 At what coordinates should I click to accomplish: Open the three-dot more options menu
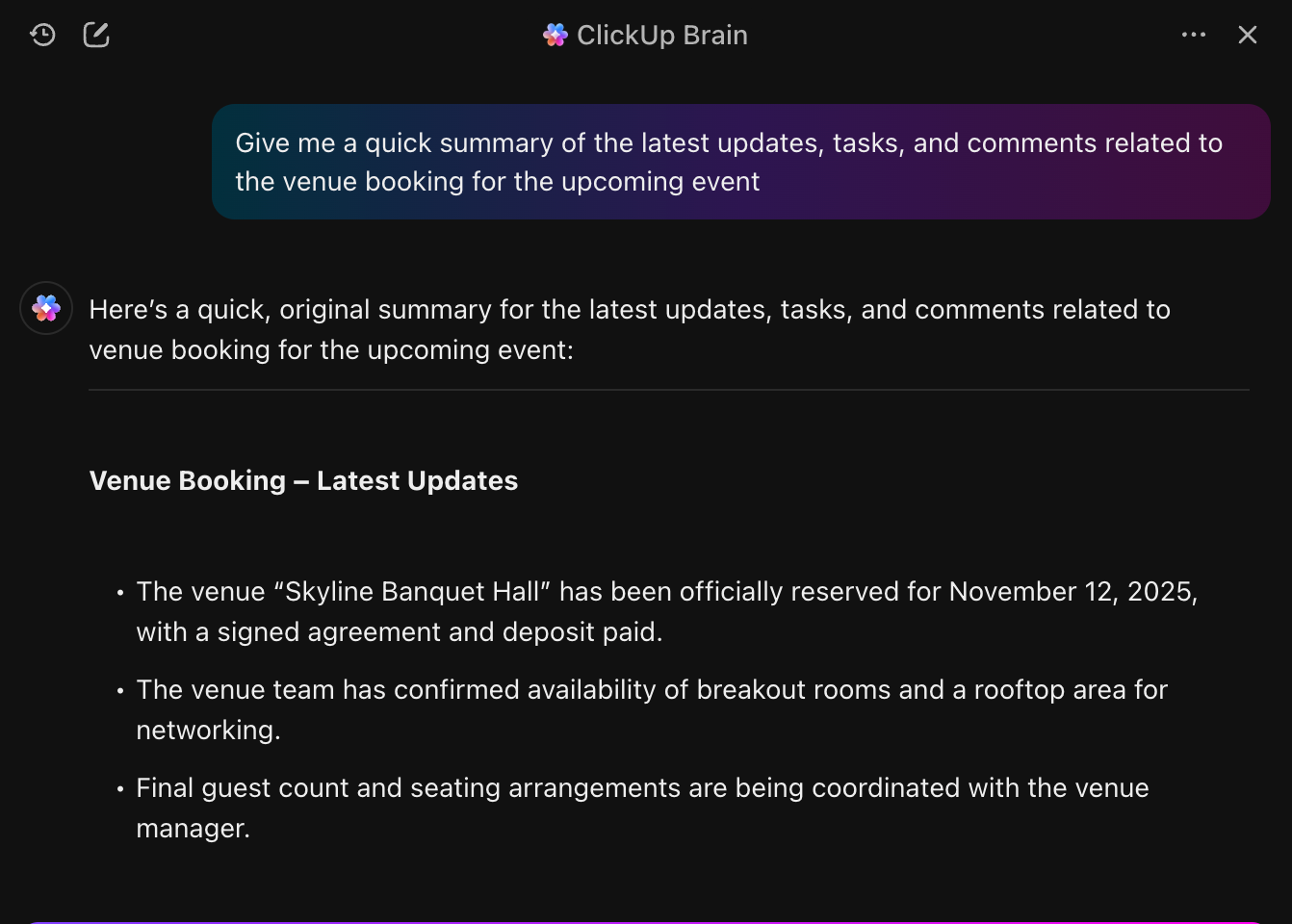[1194, 36]
